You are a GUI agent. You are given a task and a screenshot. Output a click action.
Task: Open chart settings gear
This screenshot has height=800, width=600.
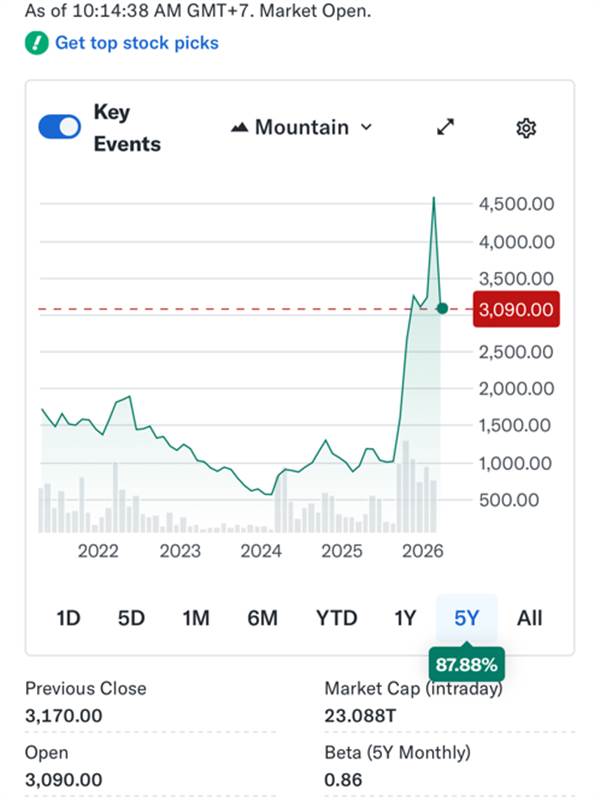(526, 128)
